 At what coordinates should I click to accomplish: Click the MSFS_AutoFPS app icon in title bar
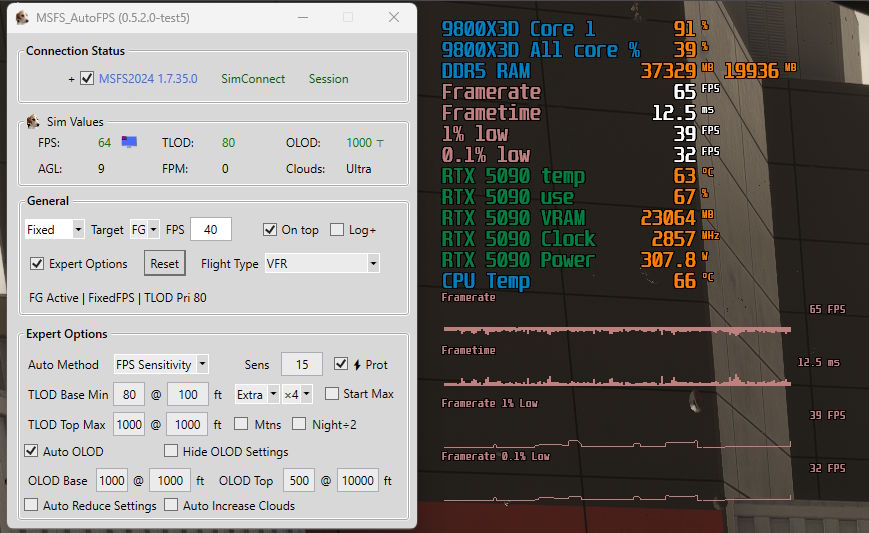22,18
